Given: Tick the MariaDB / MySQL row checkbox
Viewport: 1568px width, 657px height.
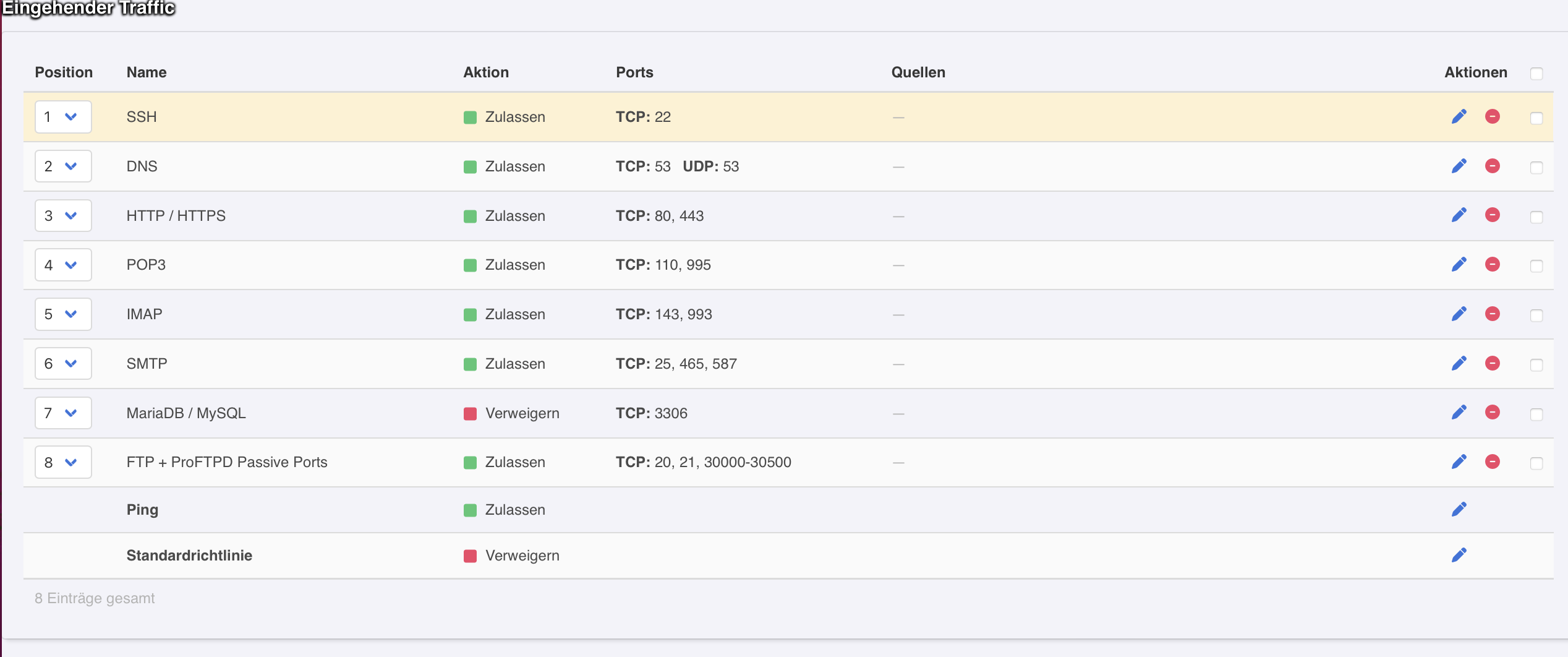Looking at the screenshot, I should pyautogui.click(x=1536, y=414).
